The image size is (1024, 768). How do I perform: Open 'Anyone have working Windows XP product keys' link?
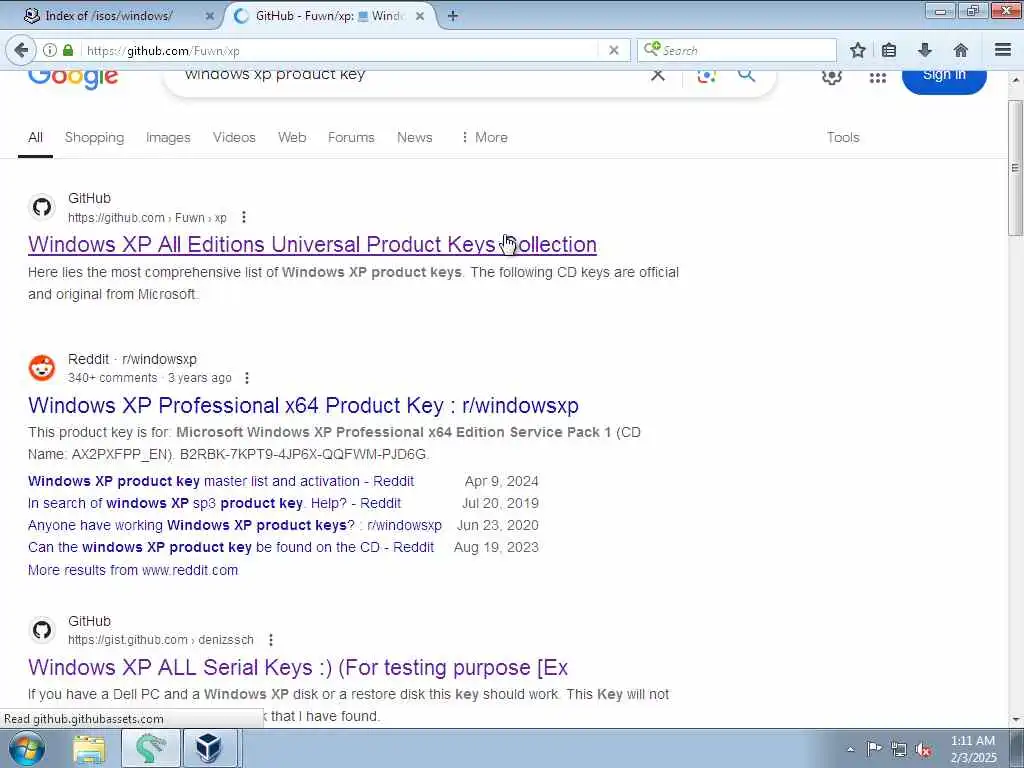[234, 526]
